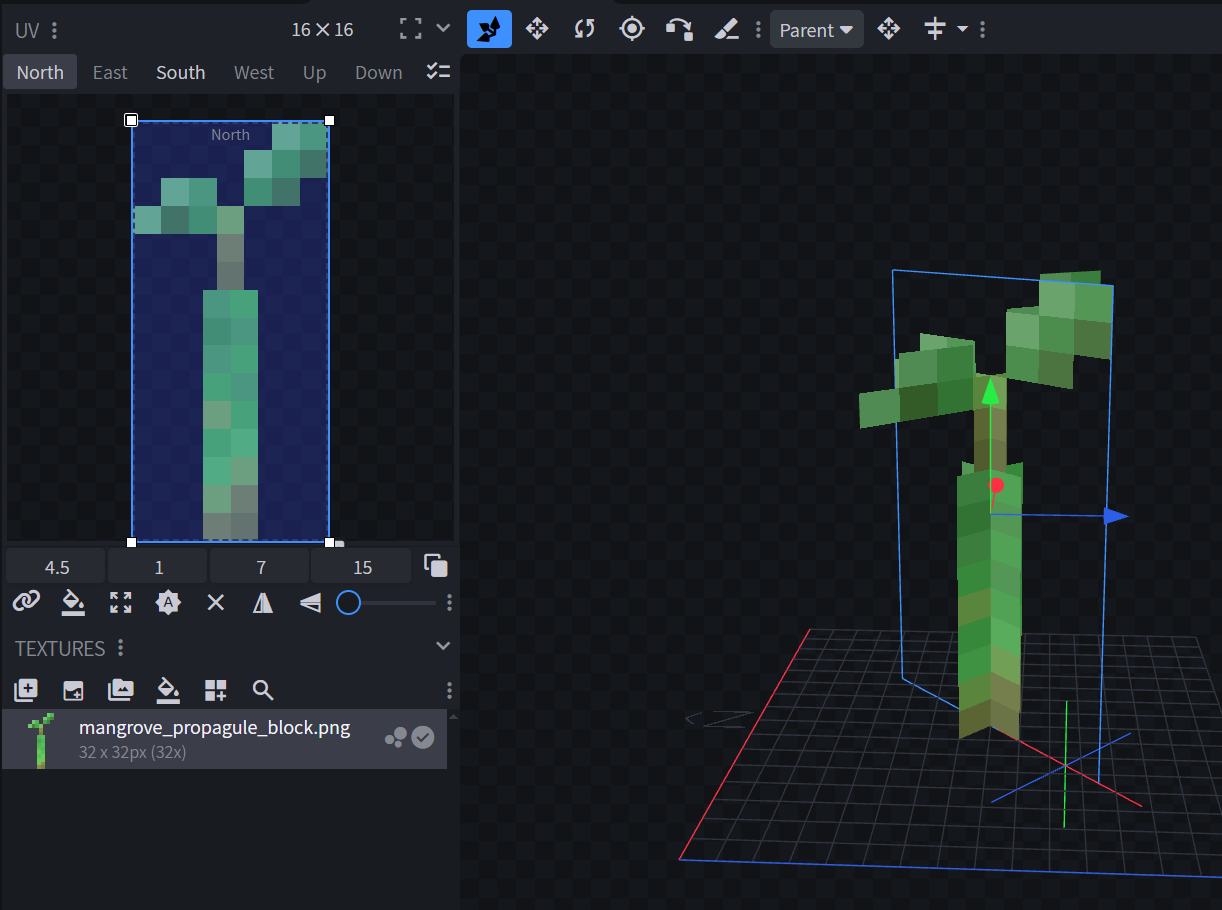
Task: Click the green Y-axis gizmo arrow
Action: (x=990, y=391)
